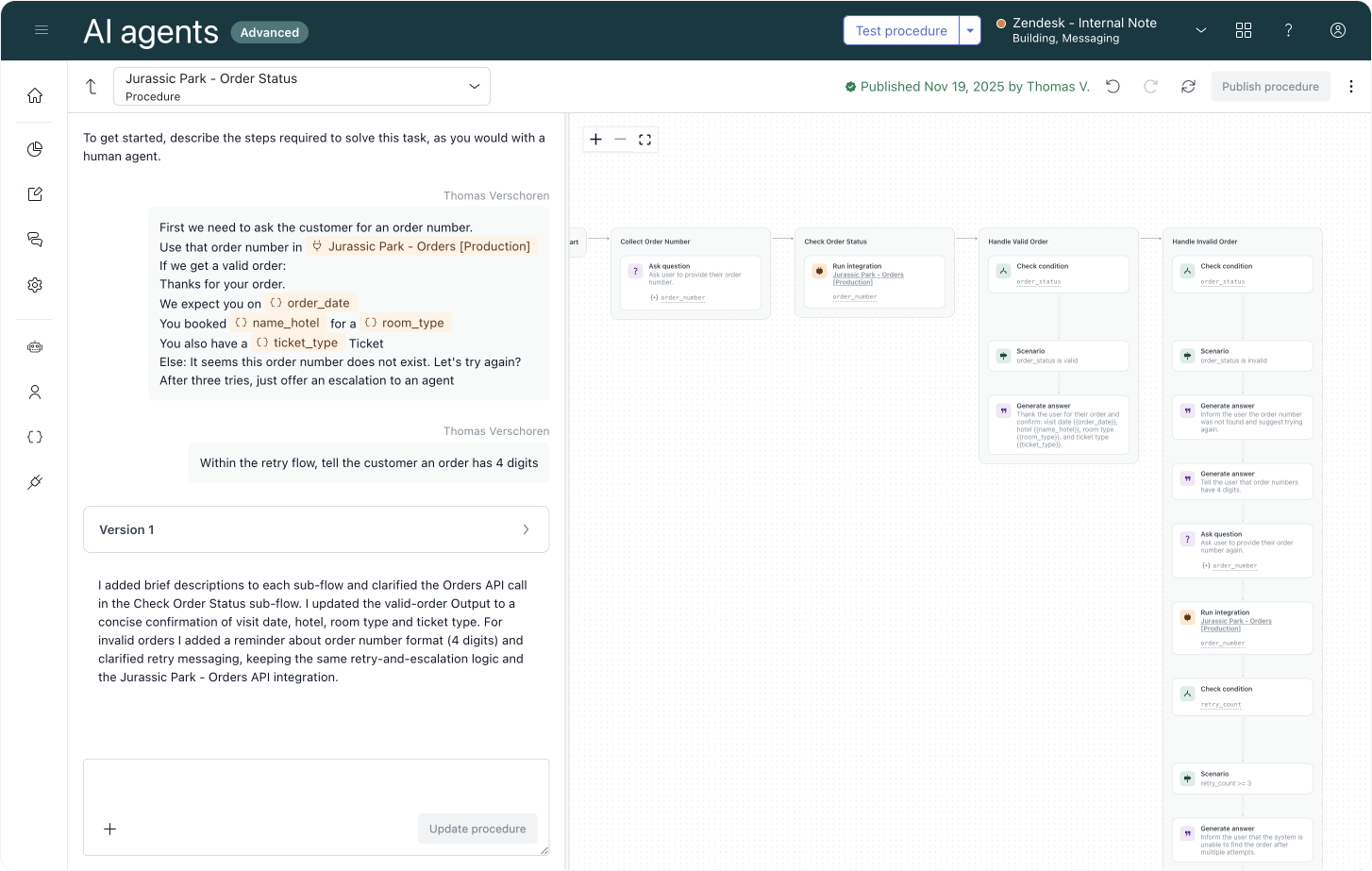
Task: Open the three-dot more options menu
Action: click(1351, 86)
